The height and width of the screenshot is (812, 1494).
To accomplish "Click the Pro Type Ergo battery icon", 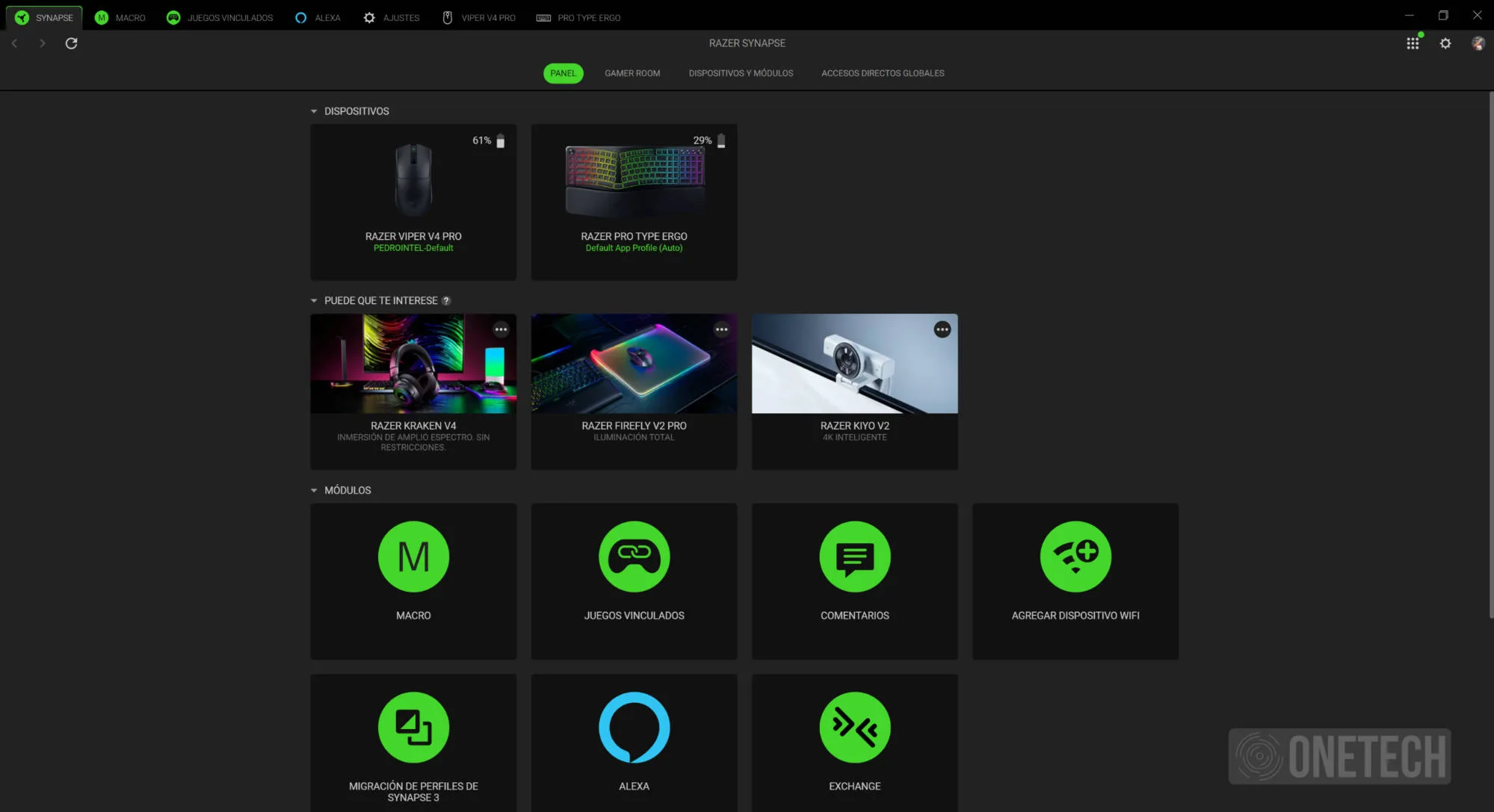I will tap(721, 141).
